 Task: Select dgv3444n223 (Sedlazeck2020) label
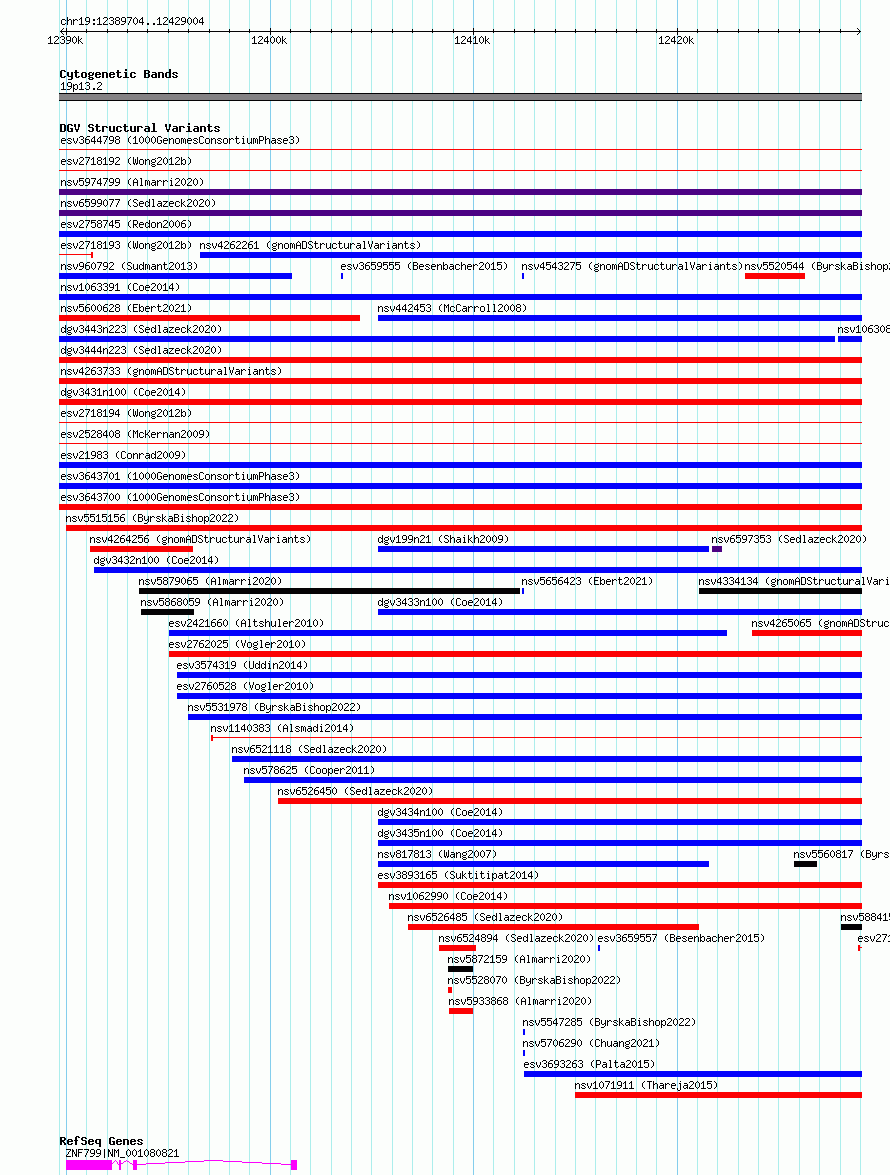point(141,350)
